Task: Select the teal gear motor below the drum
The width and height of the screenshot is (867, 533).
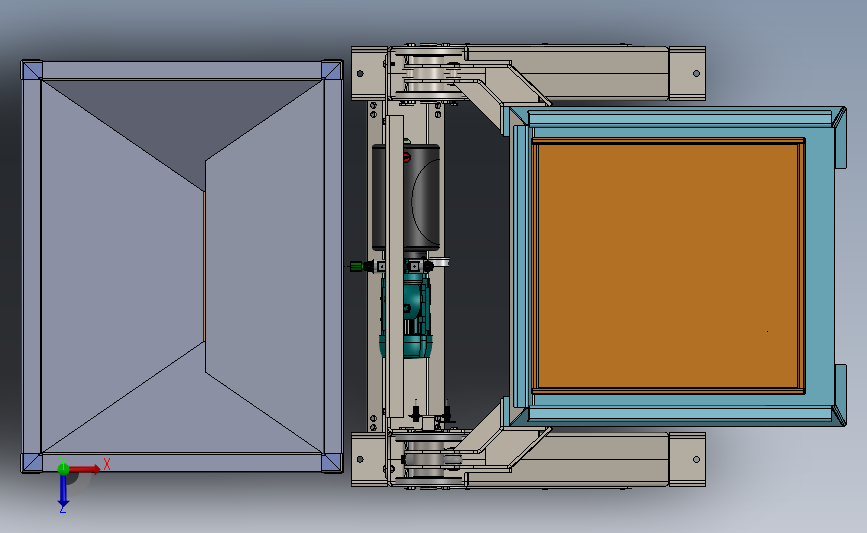Action: coord(406,315)
